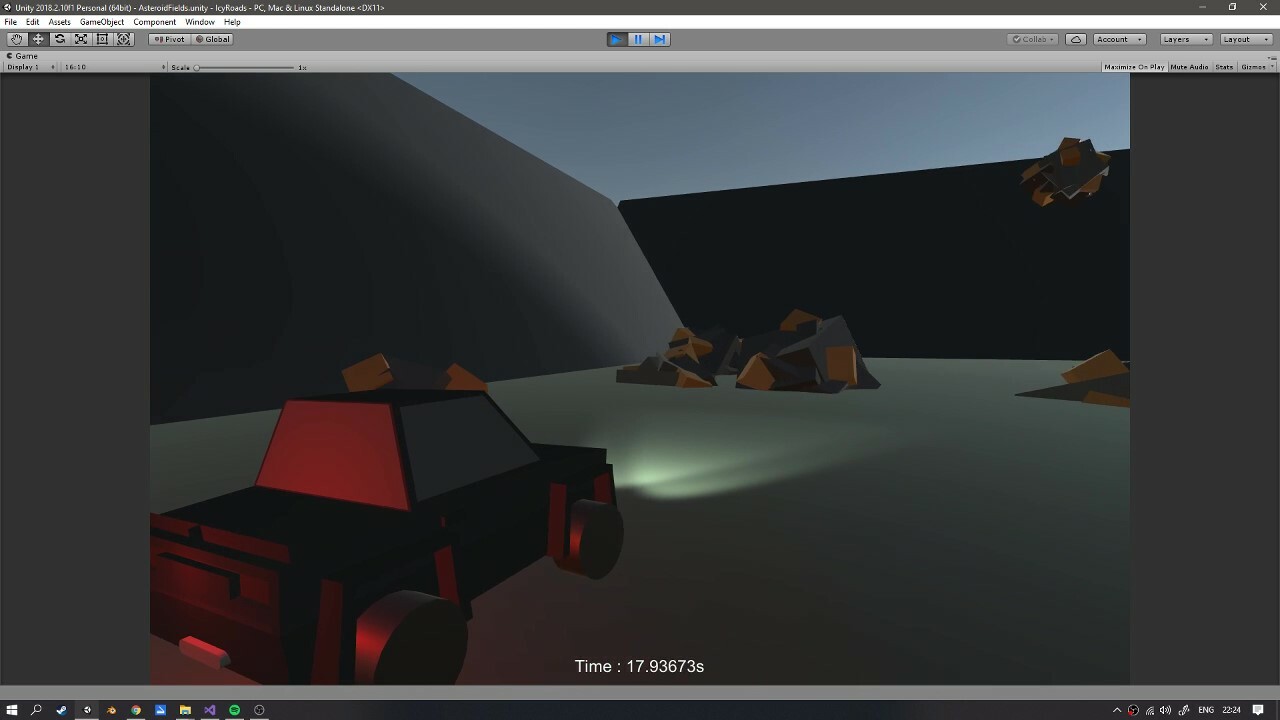Click the cloud services icon

pyautogui.click(x=1076, y=39)
